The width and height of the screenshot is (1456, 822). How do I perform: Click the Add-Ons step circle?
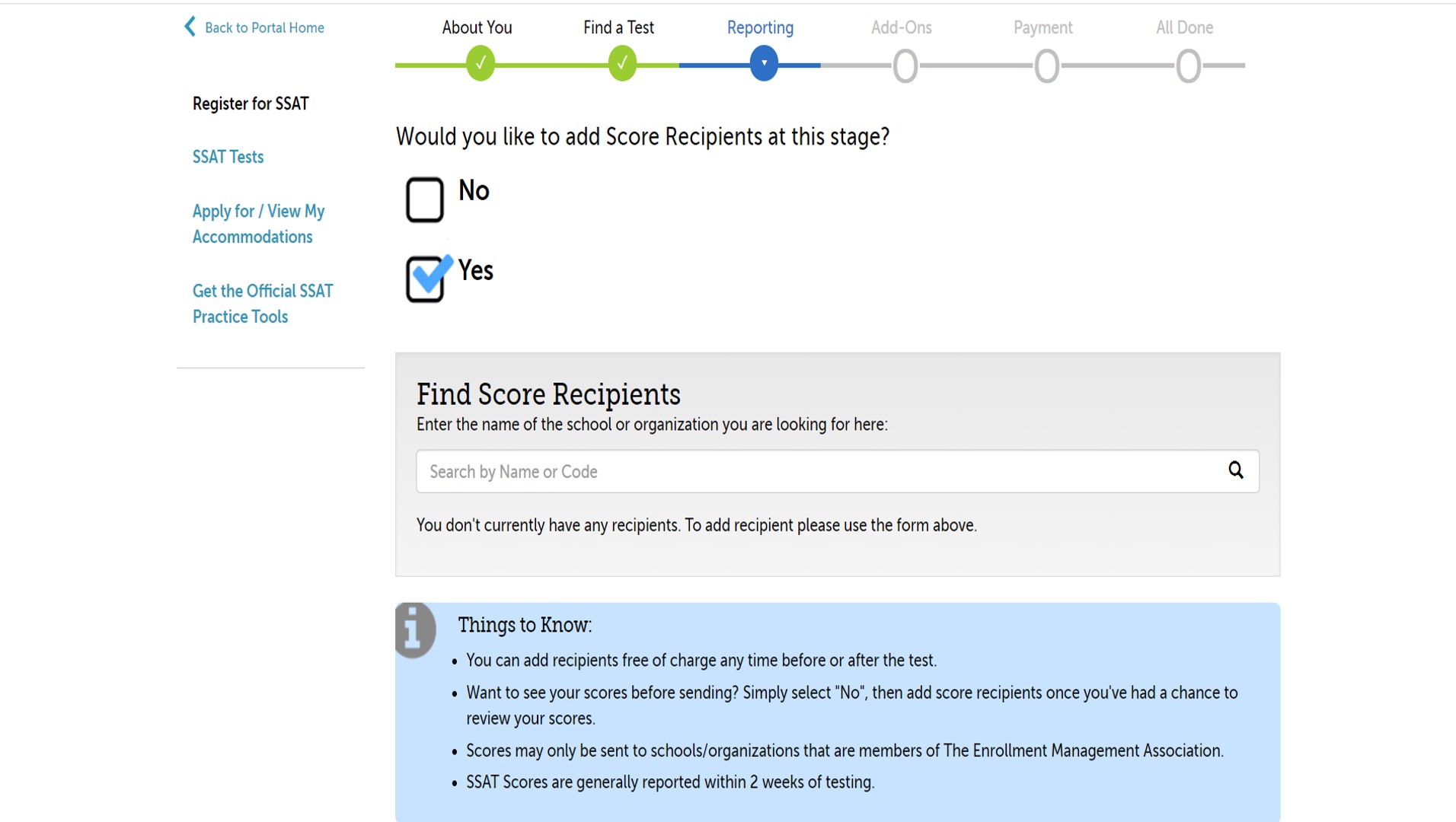click(905, 66)
